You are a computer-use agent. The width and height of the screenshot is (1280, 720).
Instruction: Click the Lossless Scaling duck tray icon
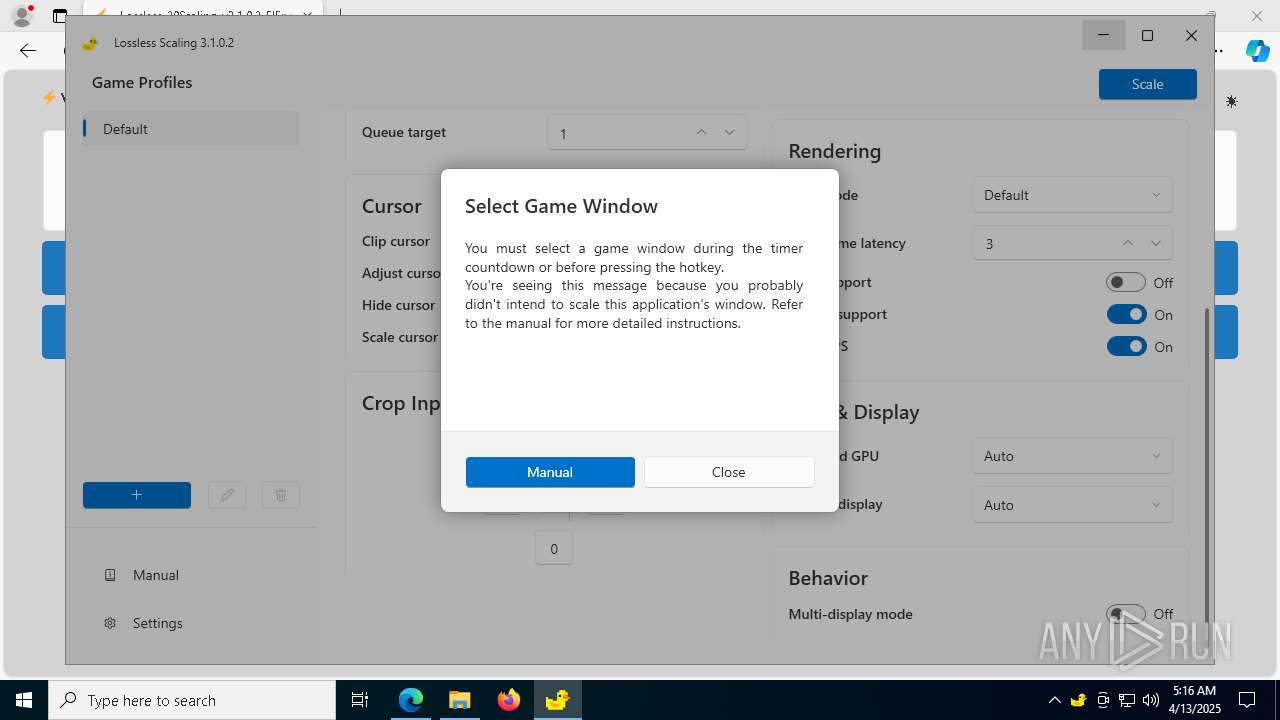[1078, 700]
